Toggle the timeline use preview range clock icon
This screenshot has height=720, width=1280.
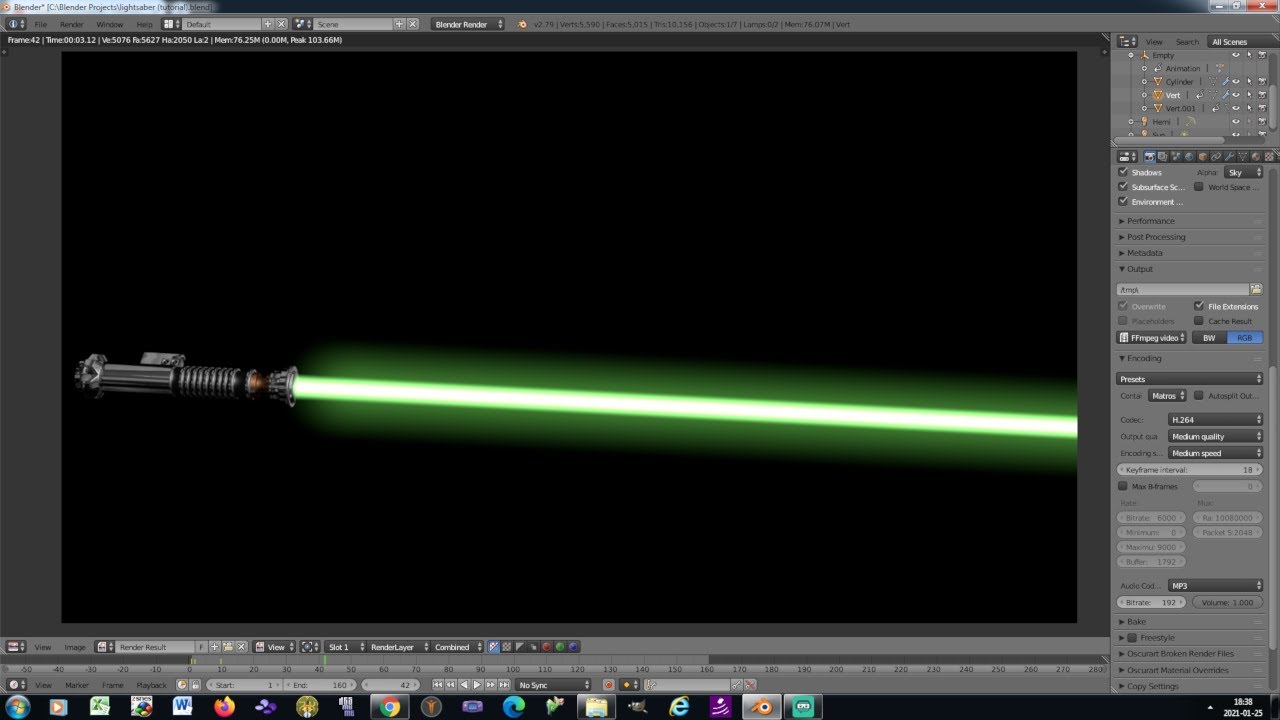point(182,685)
